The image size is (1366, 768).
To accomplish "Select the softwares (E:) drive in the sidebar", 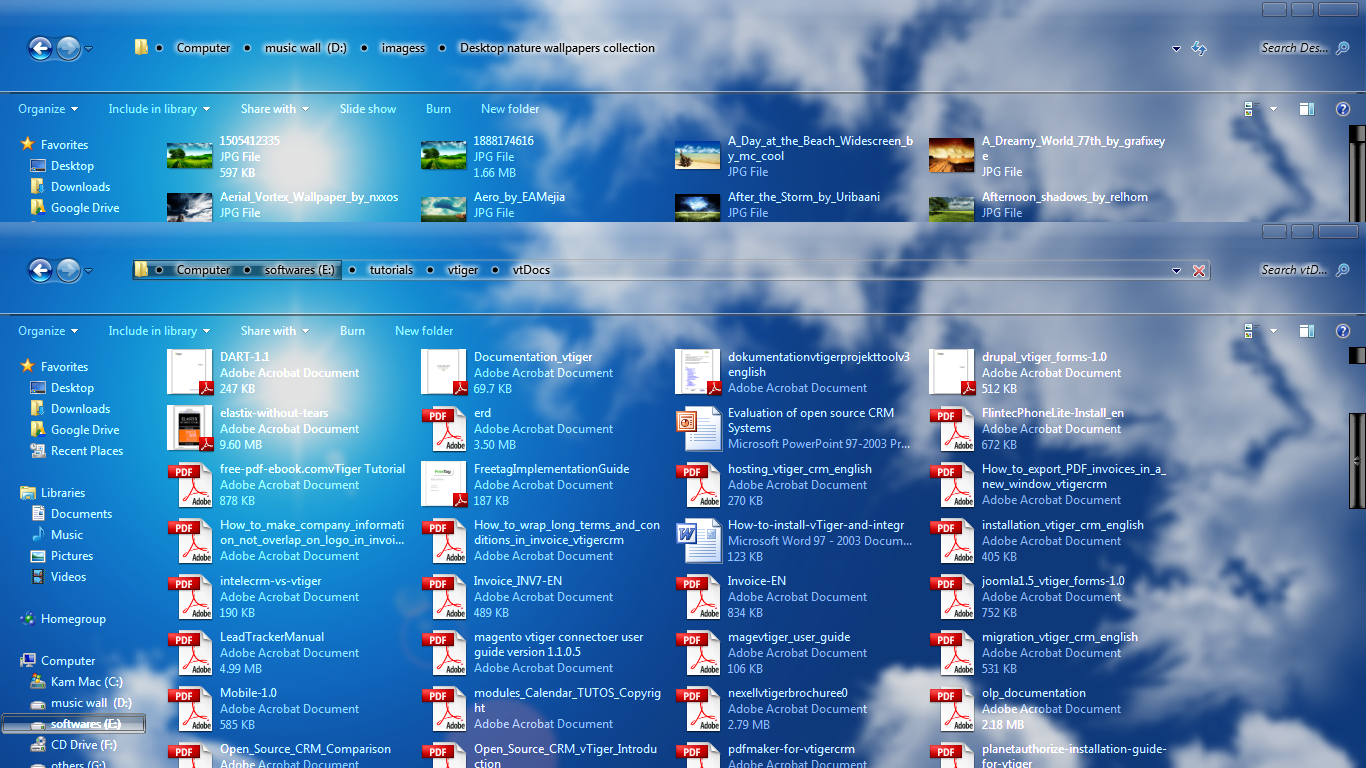I will [x=84, y=723].
